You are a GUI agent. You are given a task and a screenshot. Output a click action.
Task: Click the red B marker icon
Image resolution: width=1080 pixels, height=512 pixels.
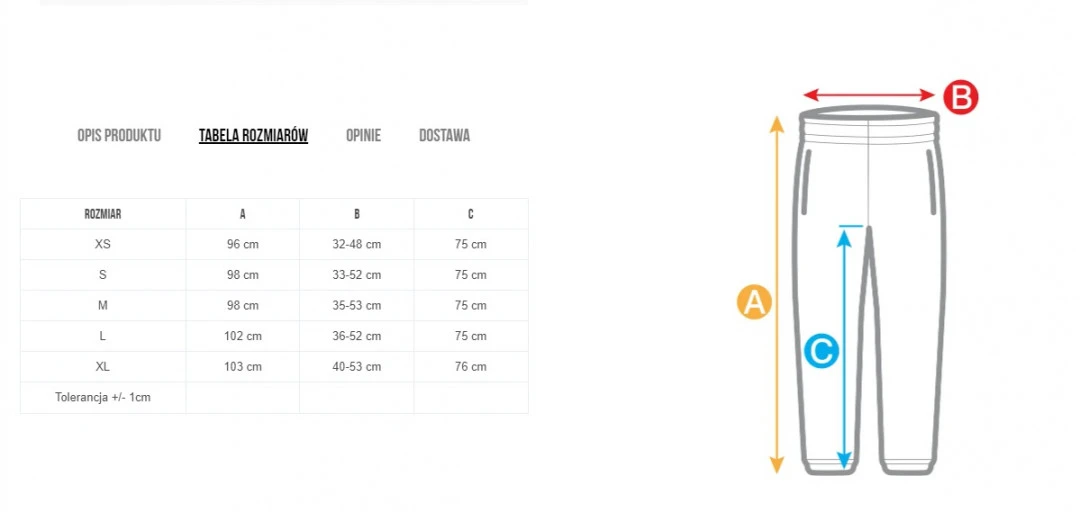click(x=960, y=98)
